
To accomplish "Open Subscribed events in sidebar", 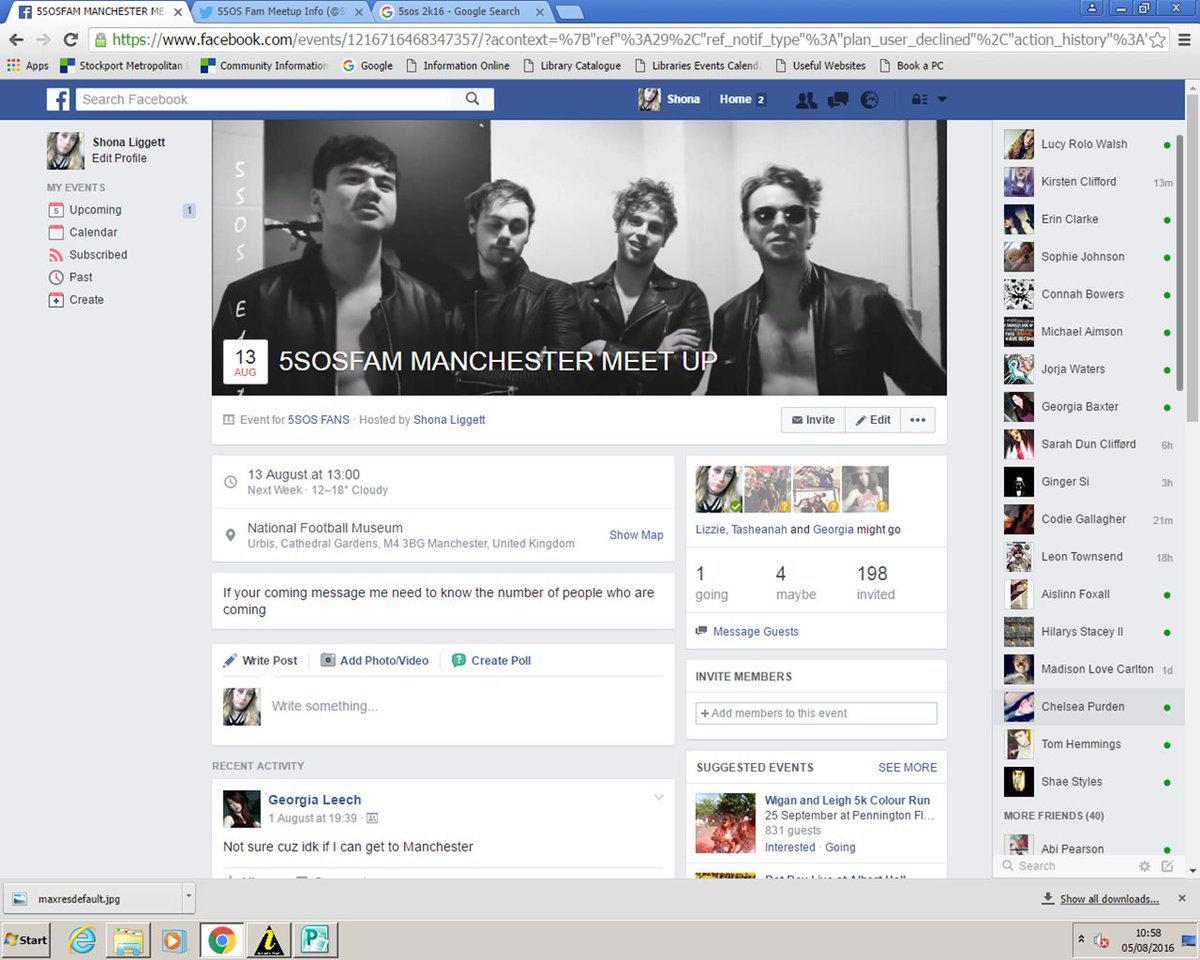I will [98, 255].
